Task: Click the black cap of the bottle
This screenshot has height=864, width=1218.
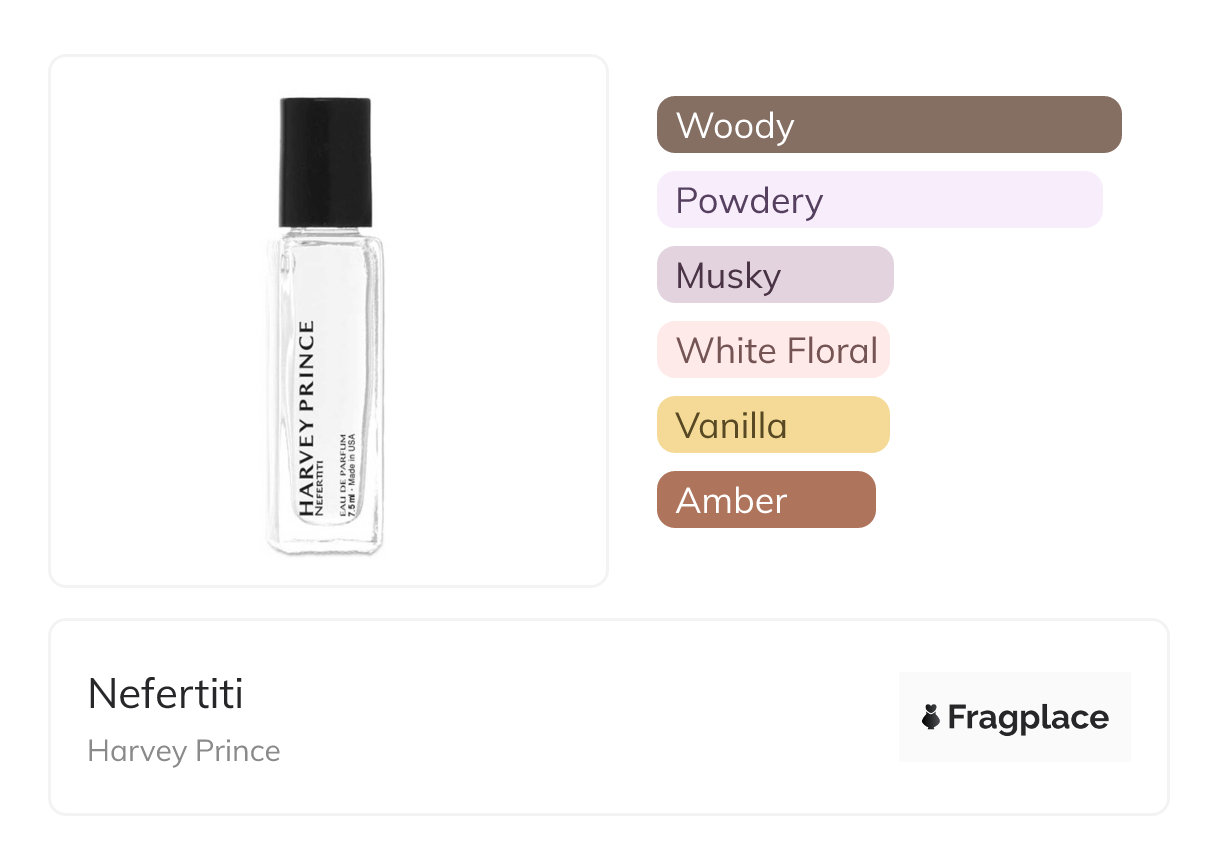Action: tap(326, 160)
